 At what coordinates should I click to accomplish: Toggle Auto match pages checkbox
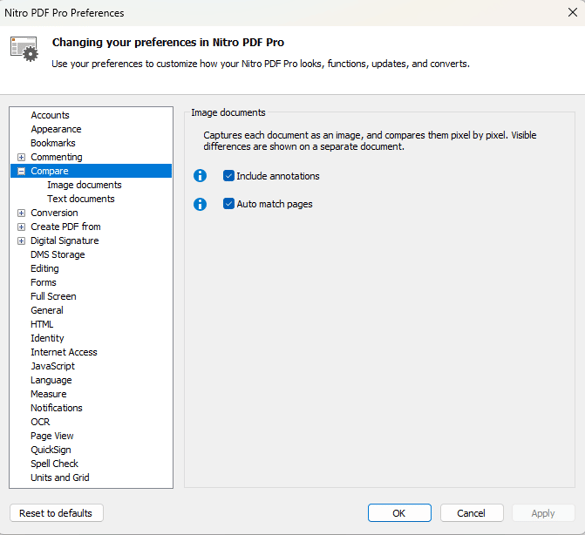click(x=228, y=204)
